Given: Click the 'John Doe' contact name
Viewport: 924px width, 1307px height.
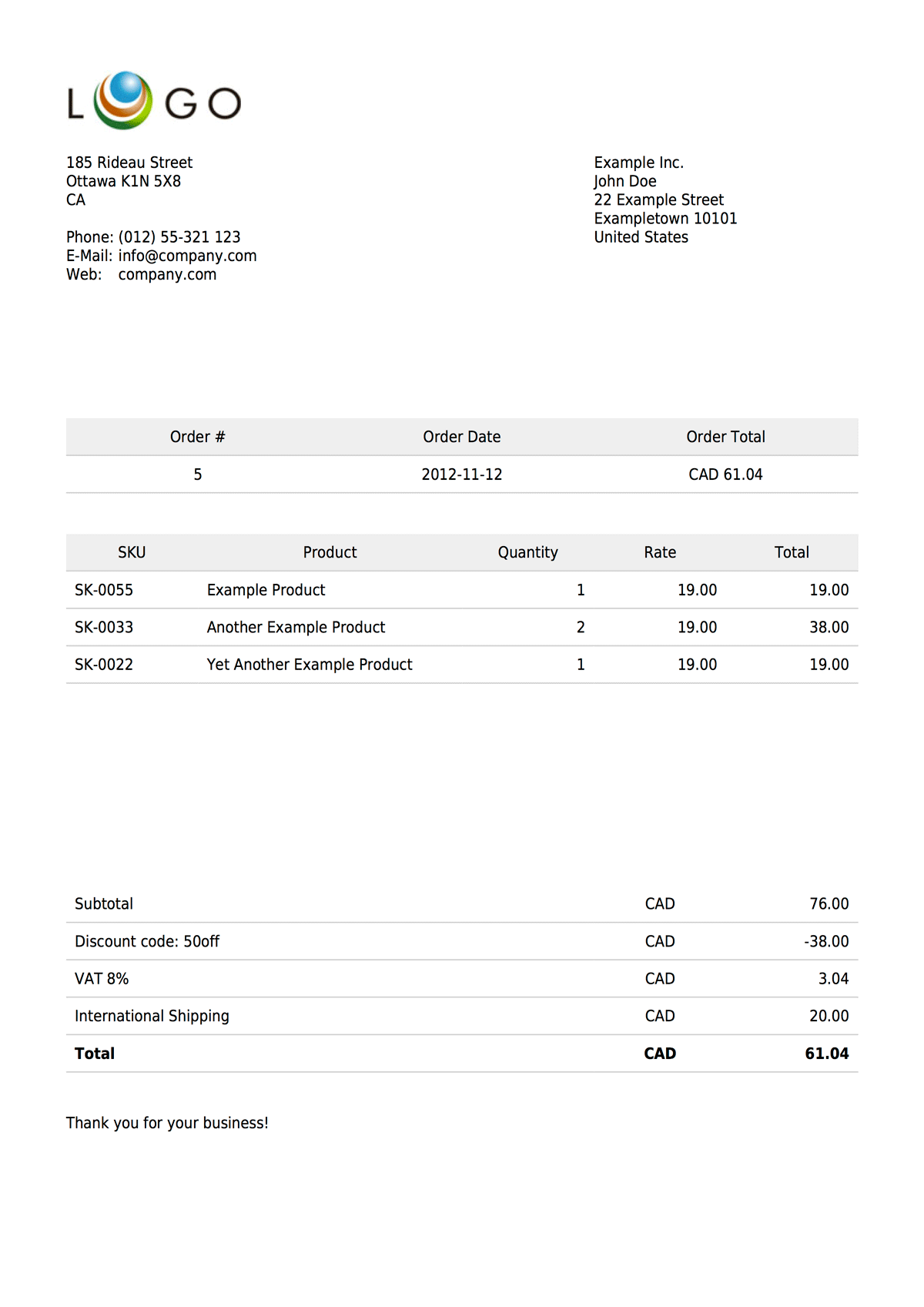Looking at the screenshot, I should (625, 181).
